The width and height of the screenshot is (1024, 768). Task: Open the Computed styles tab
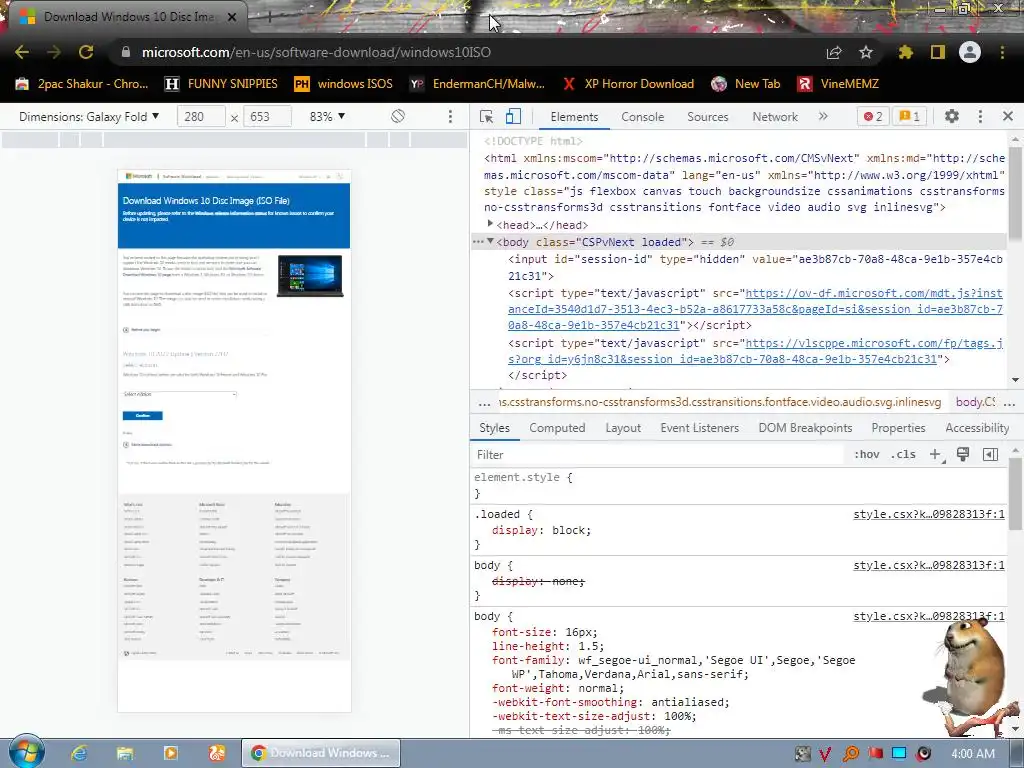coord(557,428)
